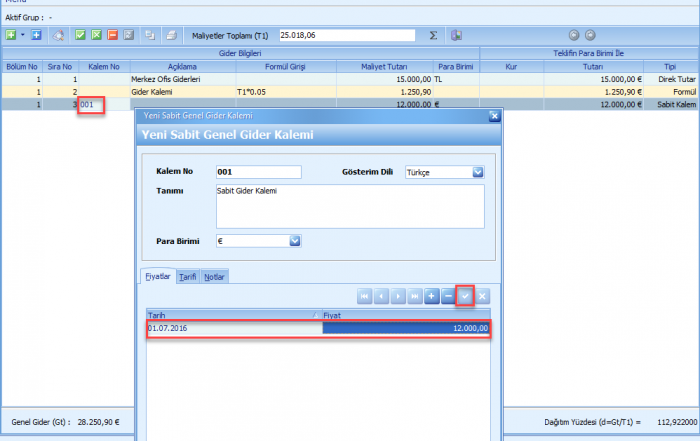The image size is (700, 441).
Task: Expand the Para Birimi currency dropdown
Action: (x=295, y=240)
